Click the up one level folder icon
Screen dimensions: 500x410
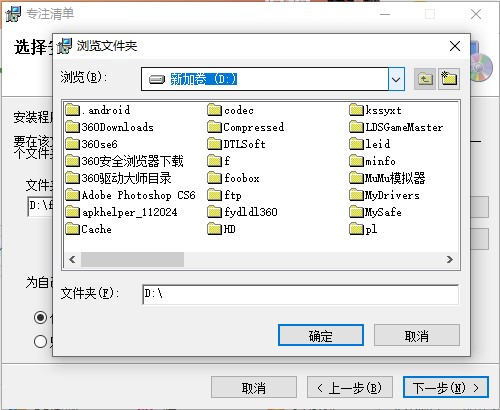pos(425,79)
